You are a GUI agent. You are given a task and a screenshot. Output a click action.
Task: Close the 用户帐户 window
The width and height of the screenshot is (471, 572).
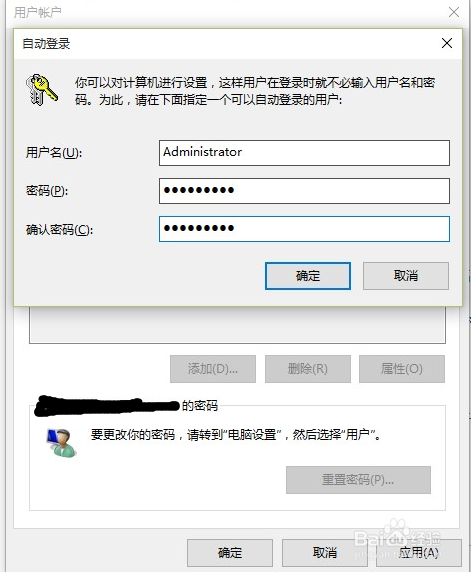pos(454,12)
